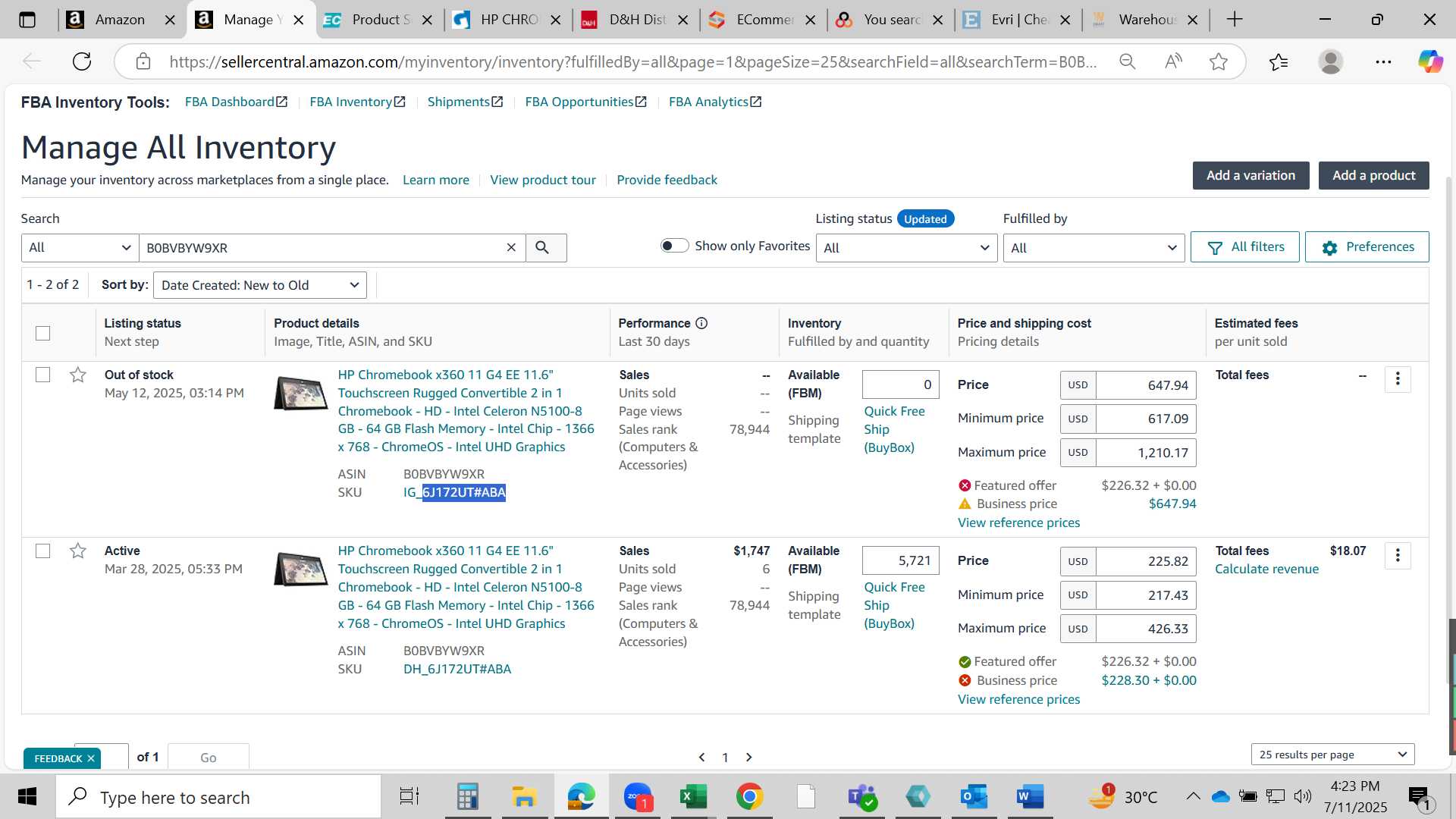The width and height of the screenshot is (1456, 819).
Task: Open the Listing status dropdown
Action: (x=906, y=248)
